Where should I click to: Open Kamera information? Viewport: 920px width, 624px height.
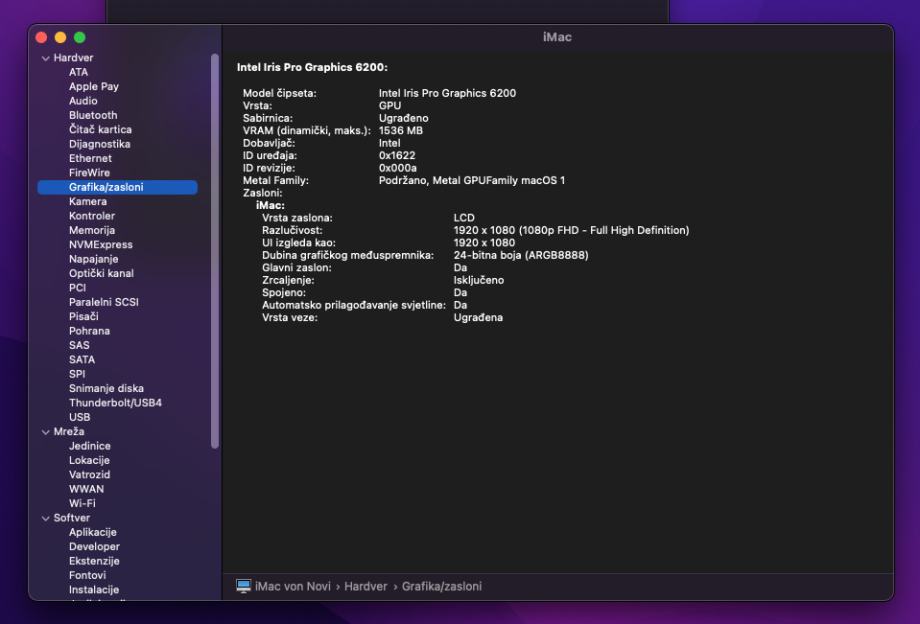click(87, 202)
